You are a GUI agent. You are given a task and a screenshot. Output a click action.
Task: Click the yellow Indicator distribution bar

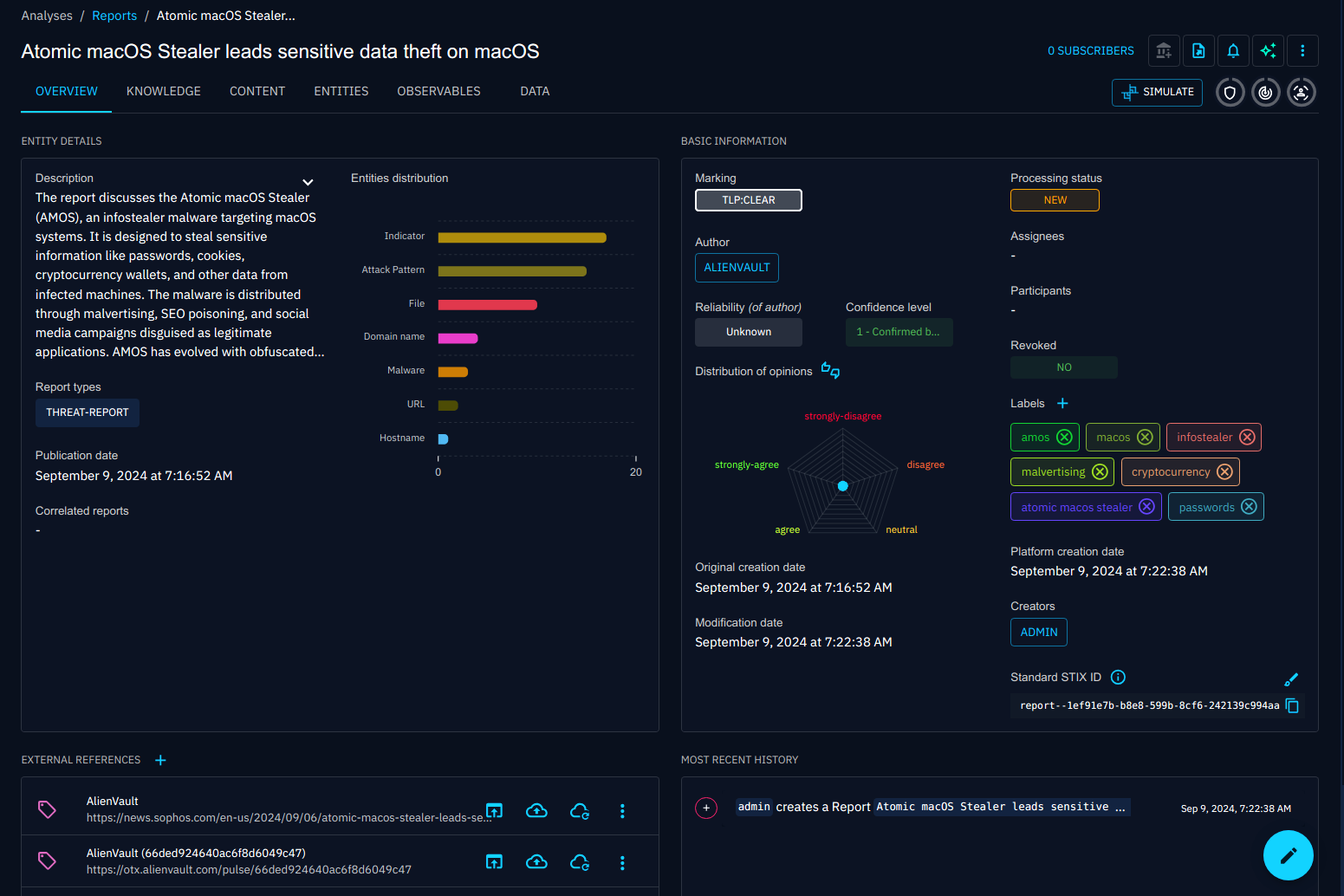pyautogui.click(x=521, y=237)
